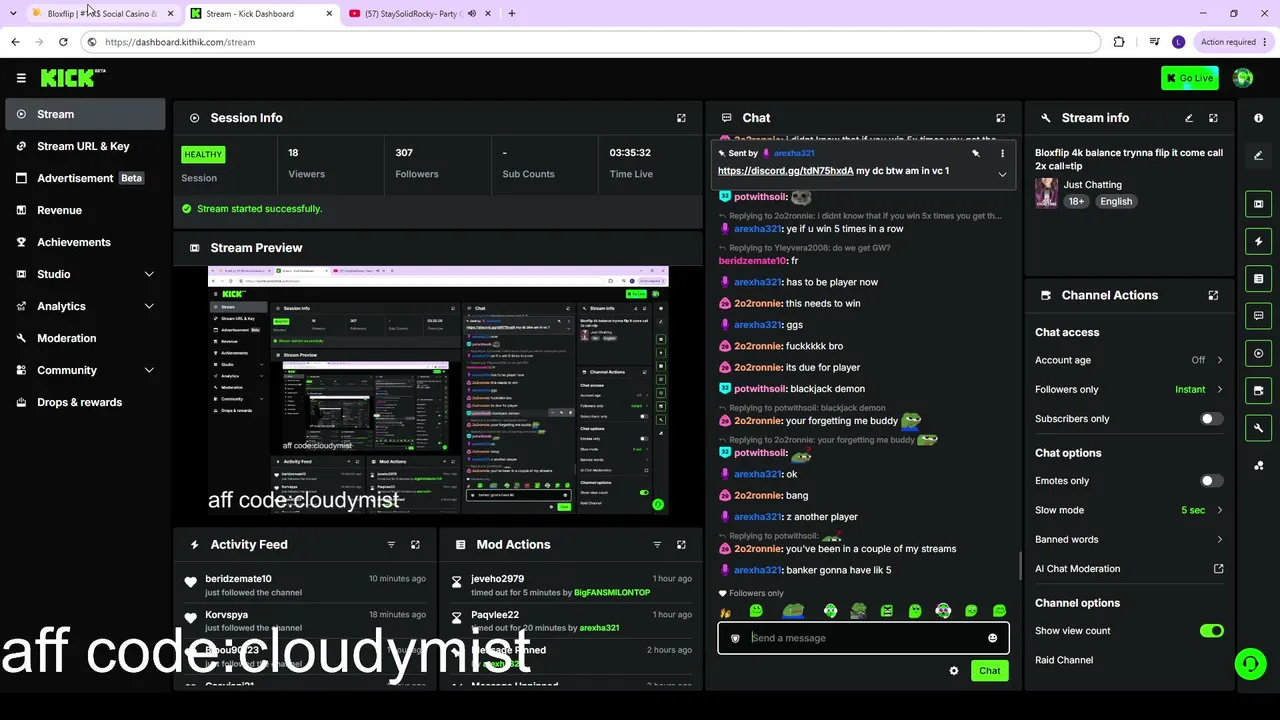Viewport: 1280px width, 720px height.
Task: Reload the browser page
Action: click(x=63, y=42)
